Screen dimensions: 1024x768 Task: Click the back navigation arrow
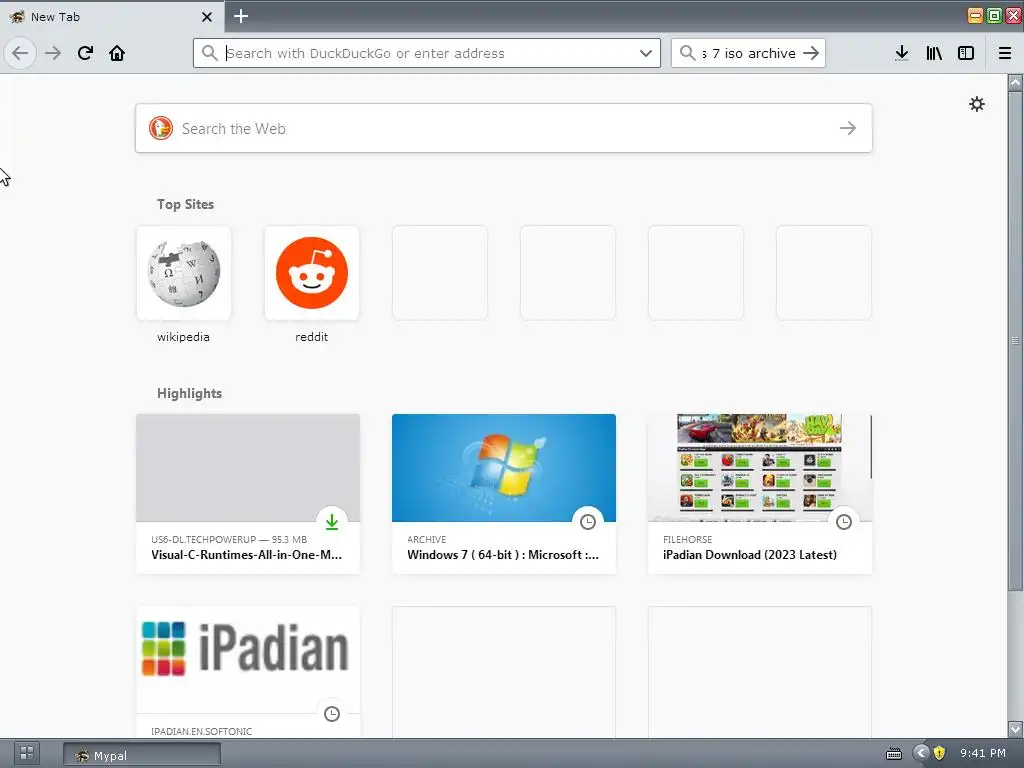(x=20, y=53)
